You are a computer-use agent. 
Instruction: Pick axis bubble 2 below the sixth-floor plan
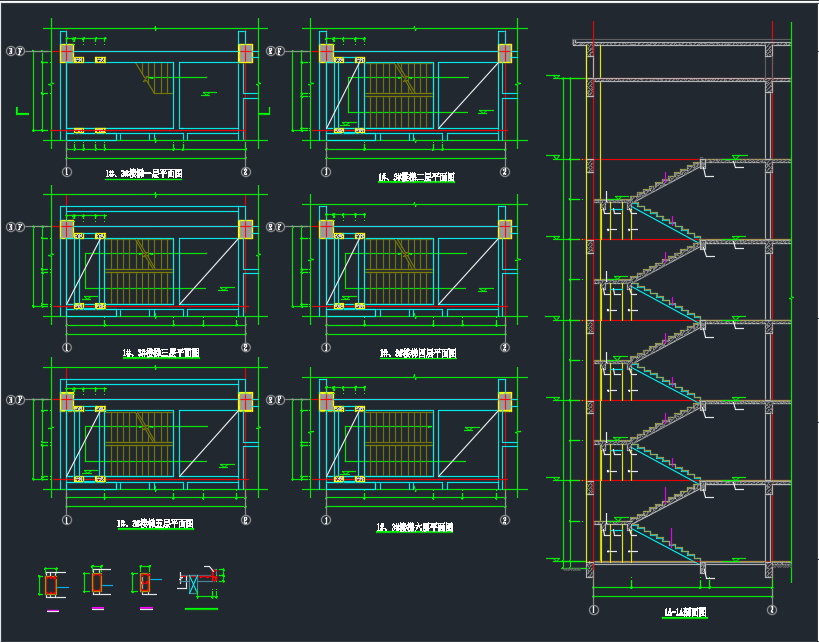[505, 520]
